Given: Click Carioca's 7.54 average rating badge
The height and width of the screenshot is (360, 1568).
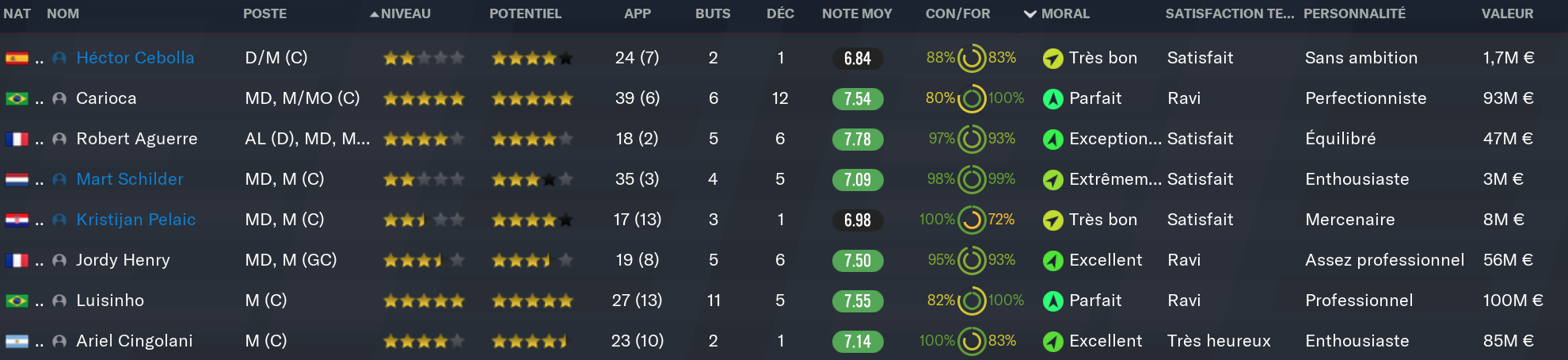Looking at the screenshot, I should pyautogui.click(x=858, y=98).
